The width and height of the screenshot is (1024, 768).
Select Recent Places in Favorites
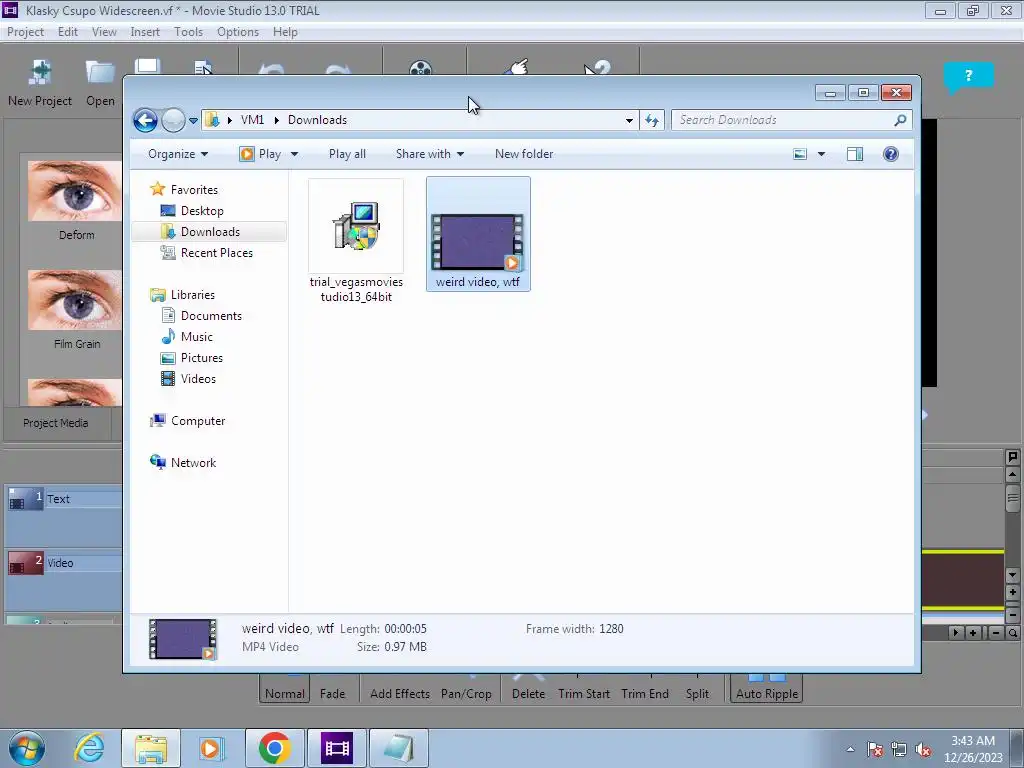point(217,253)
